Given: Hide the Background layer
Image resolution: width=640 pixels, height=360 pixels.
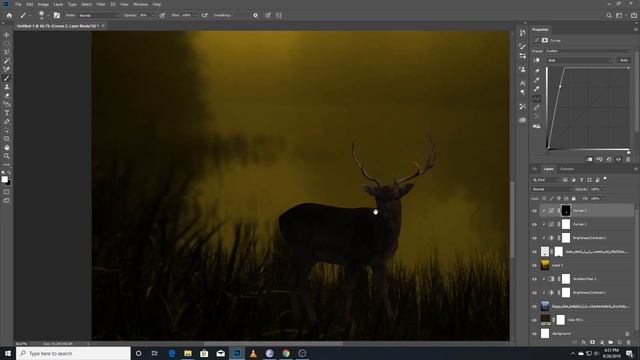Looking at the screenshot, I should pyautogui.click(x=534, y=333).
